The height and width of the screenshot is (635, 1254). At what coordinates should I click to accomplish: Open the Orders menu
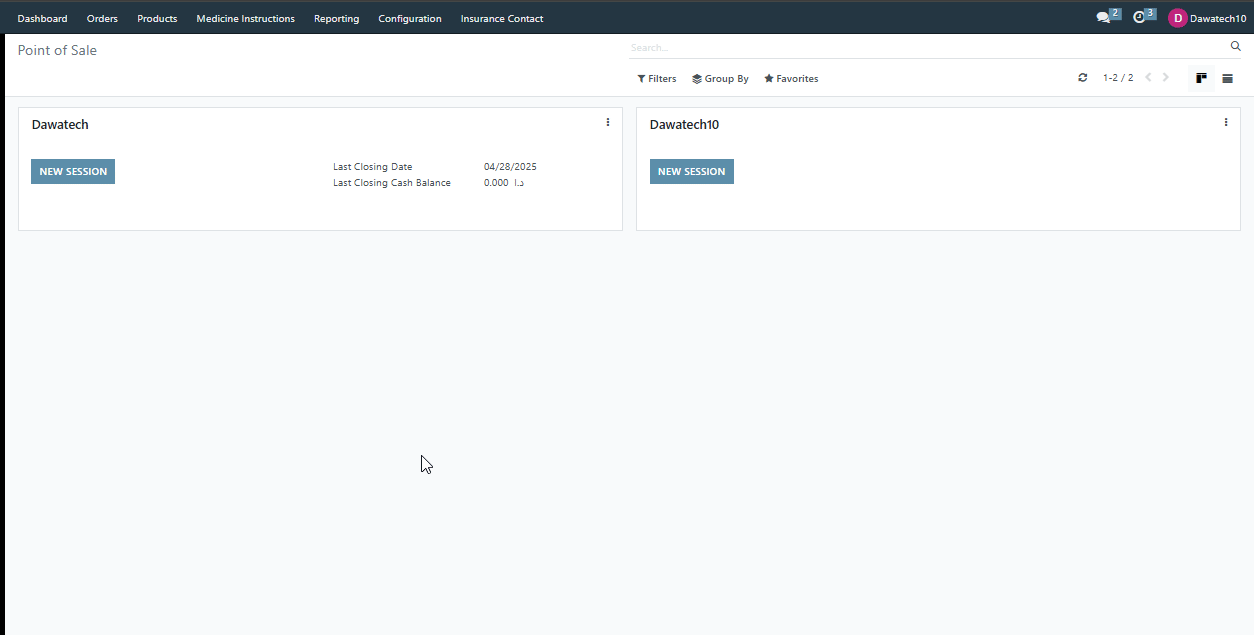point(102,18)
